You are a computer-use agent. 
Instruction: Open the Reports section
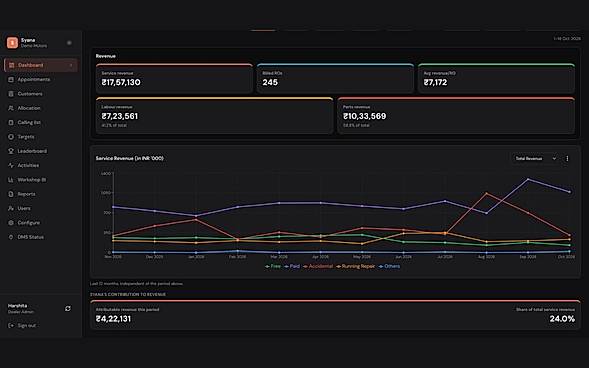pyautogui.click(x=41, y=194)
